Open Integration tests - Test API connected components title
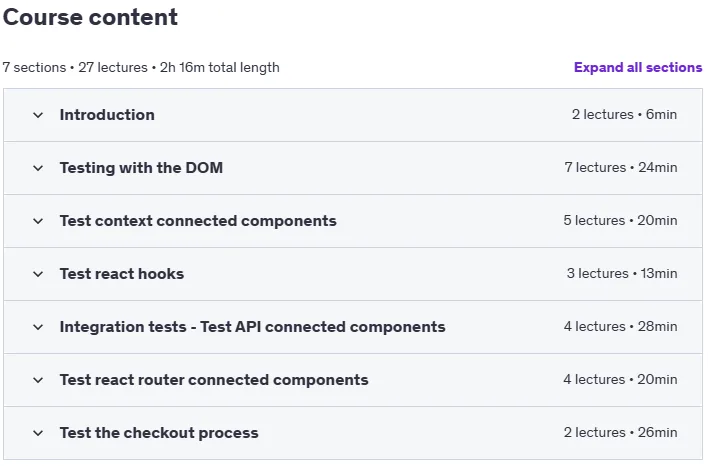 252,326
